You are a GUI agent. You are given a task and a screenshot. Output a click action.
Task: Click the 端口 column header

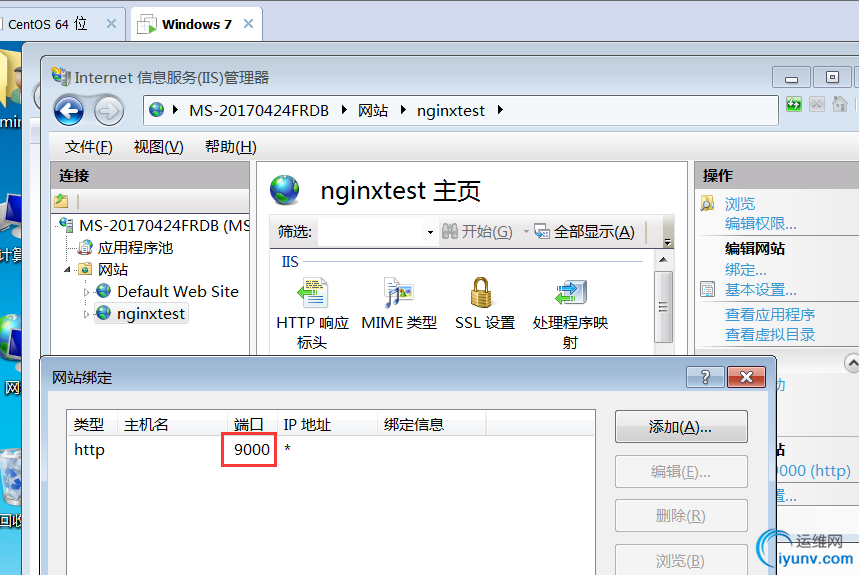pos(252,424)
